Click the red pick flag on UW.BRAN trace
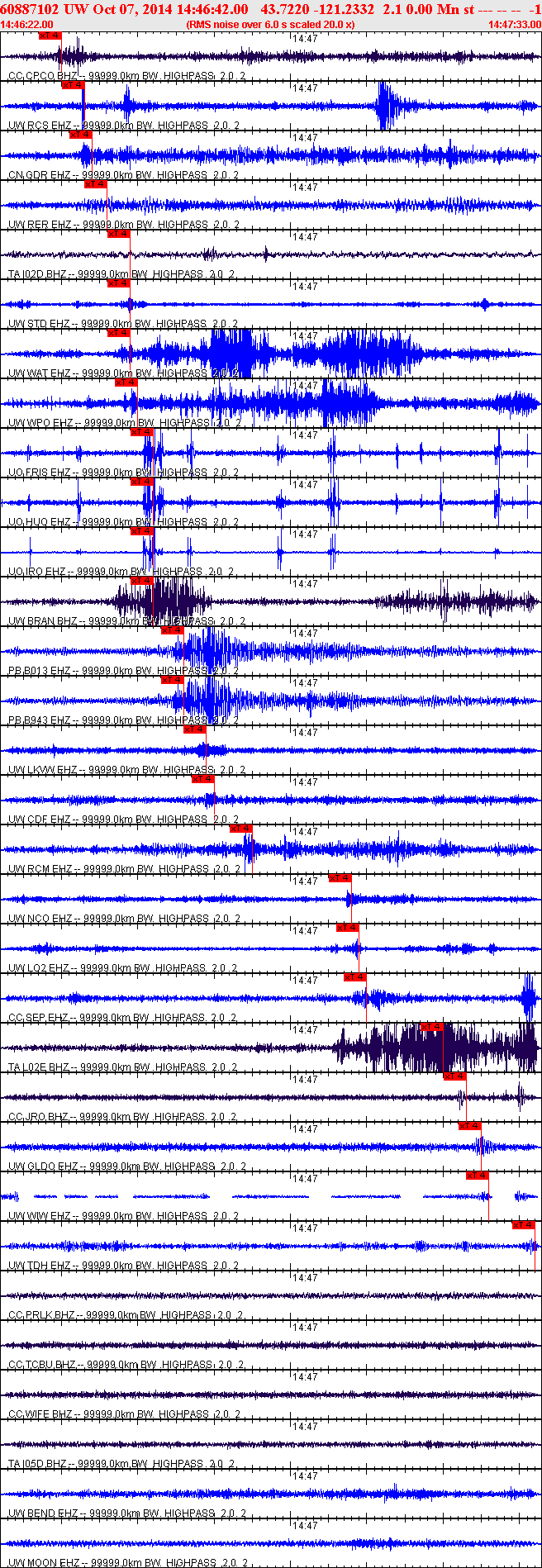 142,581
